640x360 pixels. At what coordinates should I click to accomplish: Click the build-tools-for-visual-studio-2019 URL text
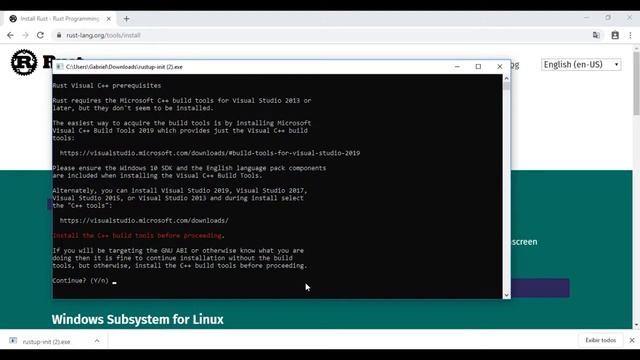210,153
